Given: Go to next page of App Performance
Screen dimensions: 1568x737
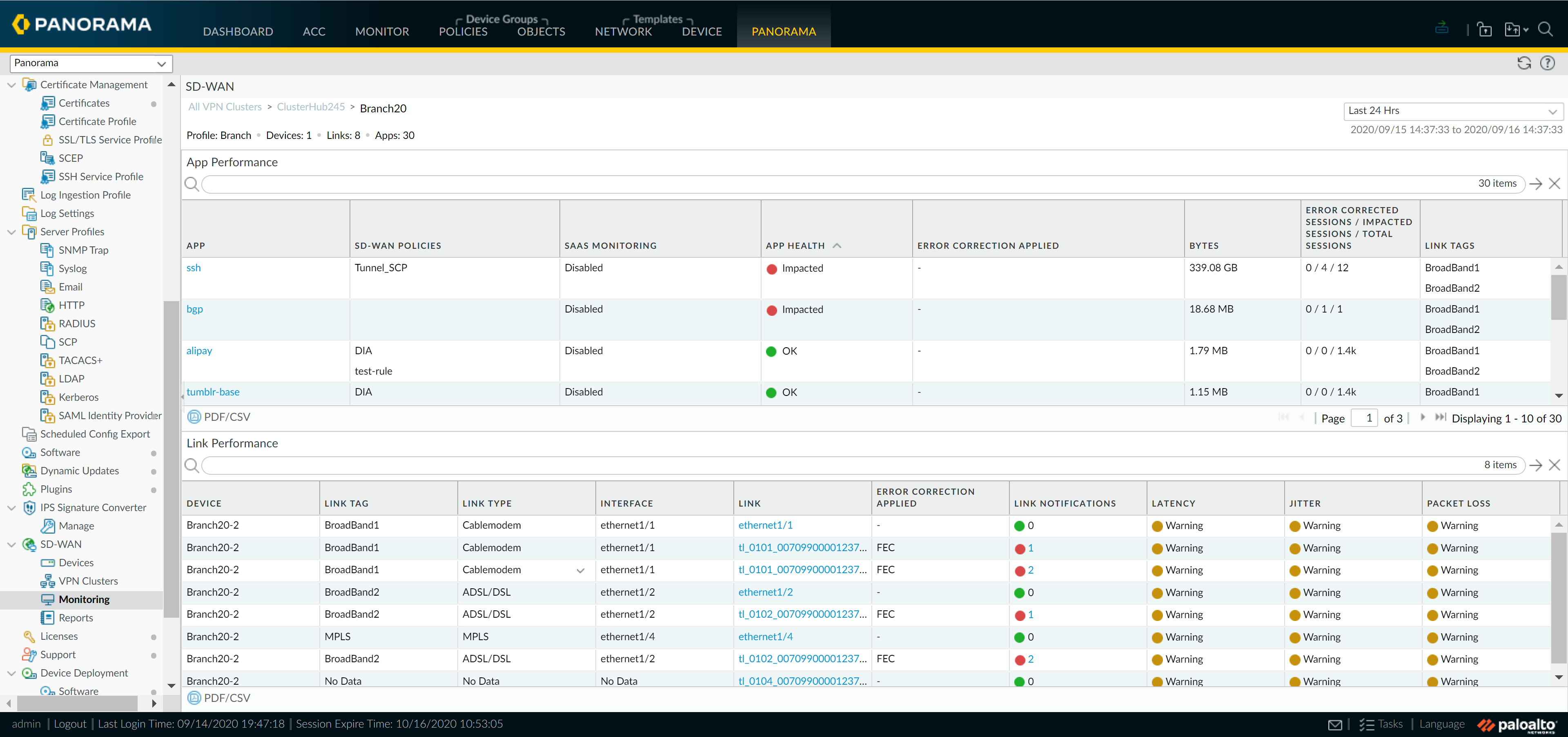Looking at the screenshot, I should pos(1423,417).
